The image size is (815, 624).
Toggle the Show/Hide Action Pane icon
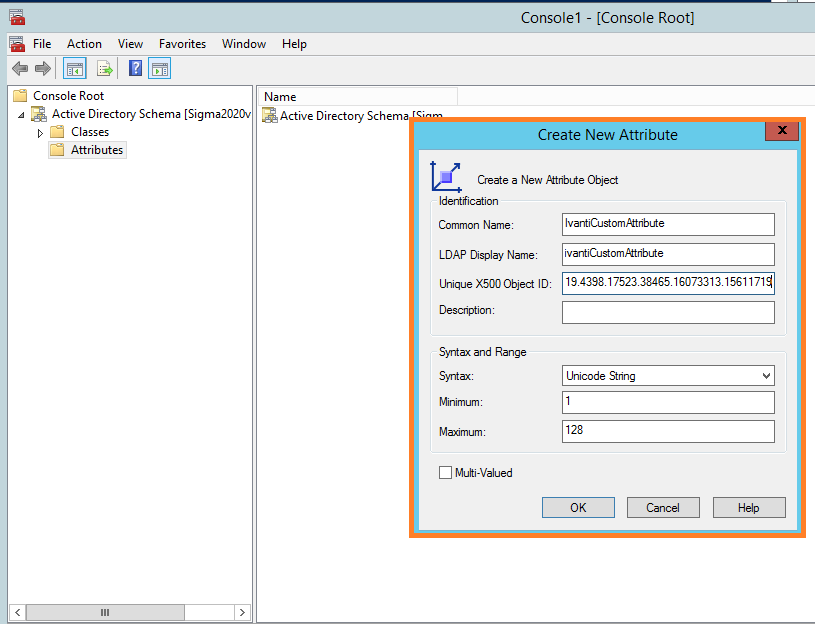[x=159, y=68]
